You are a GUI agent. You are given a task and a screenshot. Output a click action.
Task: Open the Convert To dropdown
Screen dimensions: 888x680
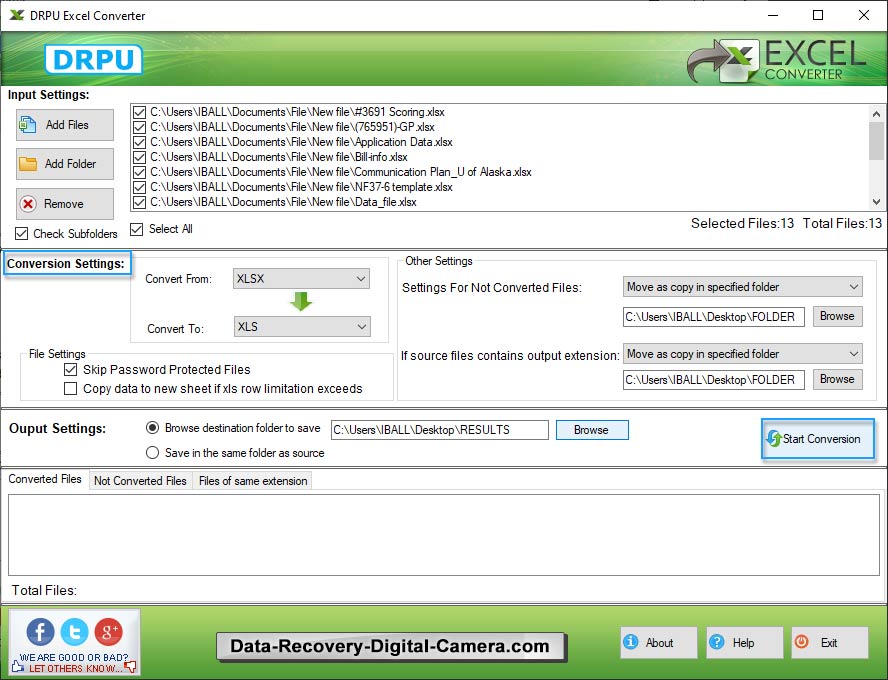click(302, 327)
